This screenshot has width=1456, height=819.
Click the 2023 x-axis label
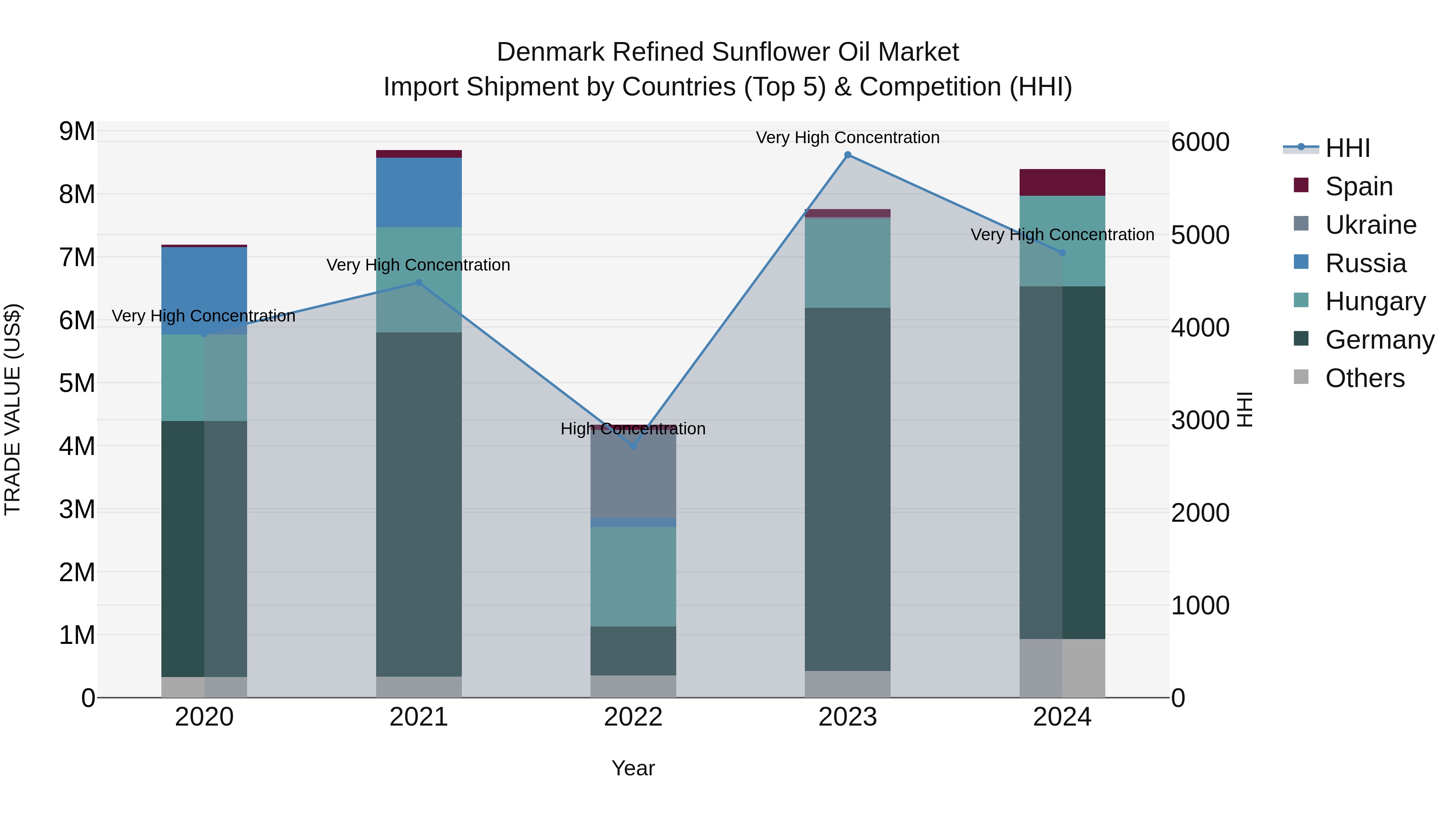848,717
